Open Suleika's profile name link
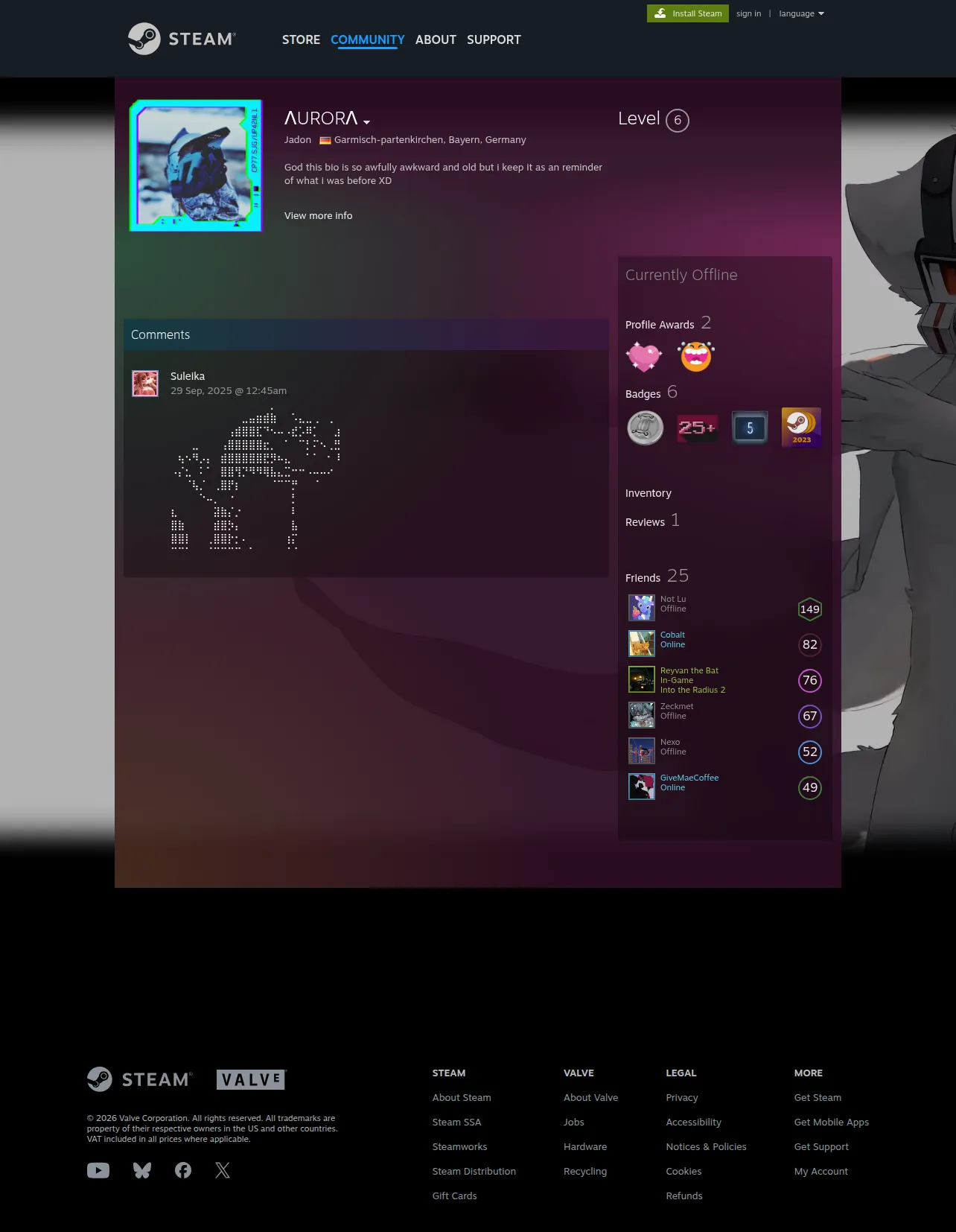Screen dimensions: 956x1232 click(188, 376)
